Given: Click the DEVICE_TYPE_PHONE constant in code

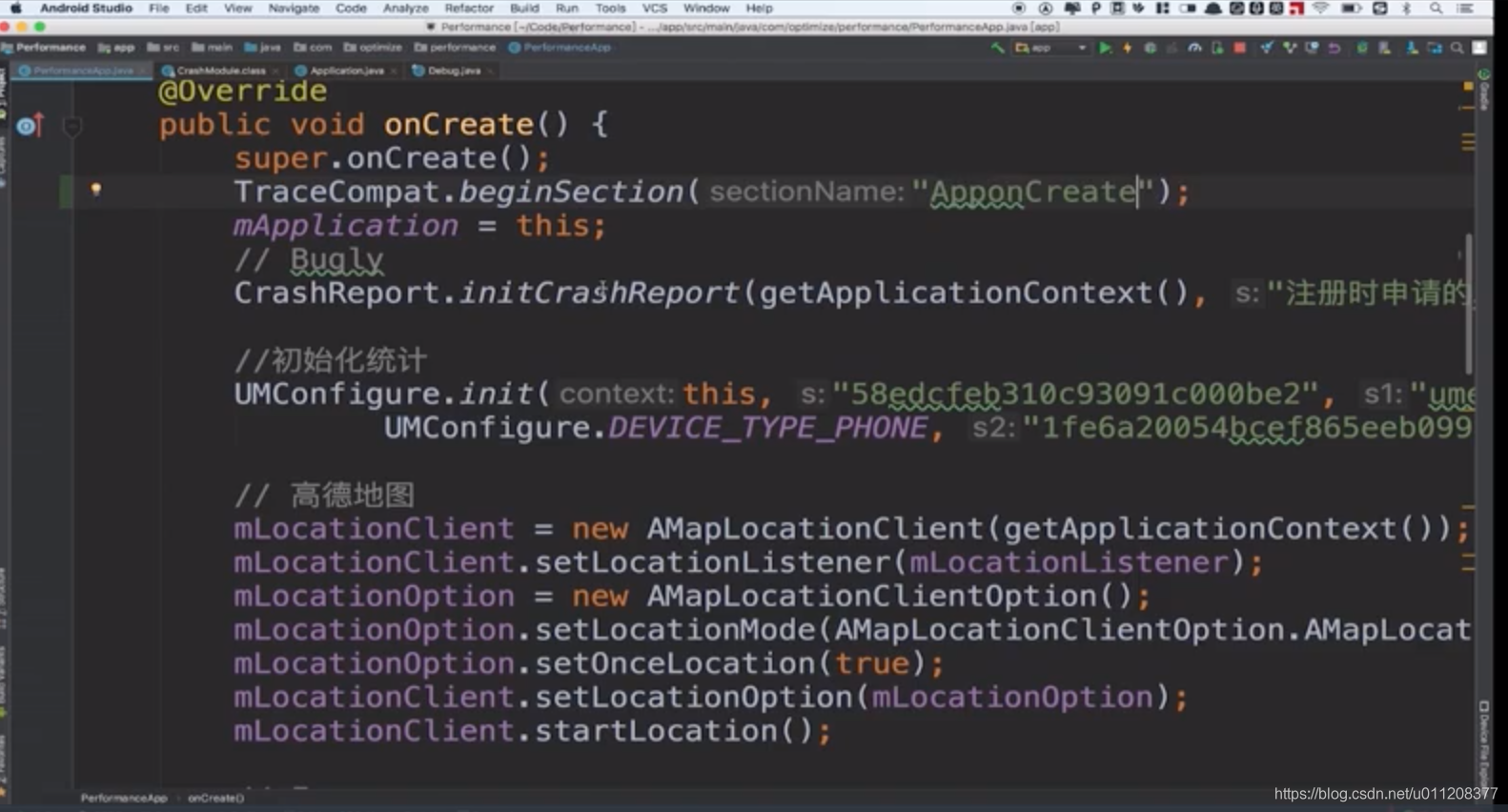Looking at the screenshot, I should tap(767, 427).
